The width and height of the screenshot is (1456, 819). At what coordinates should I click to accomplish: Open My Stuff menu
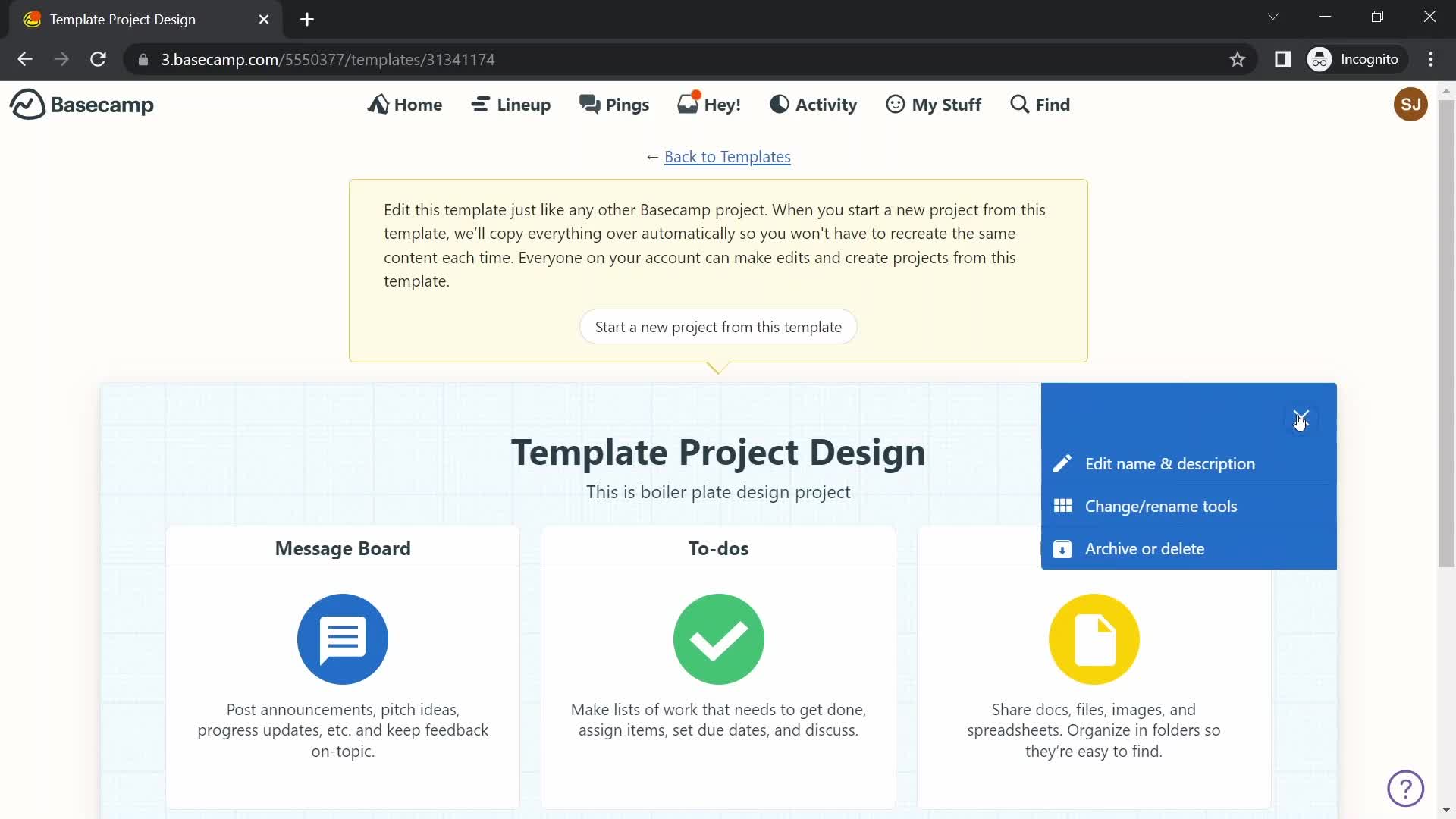[x=934, y=105]
